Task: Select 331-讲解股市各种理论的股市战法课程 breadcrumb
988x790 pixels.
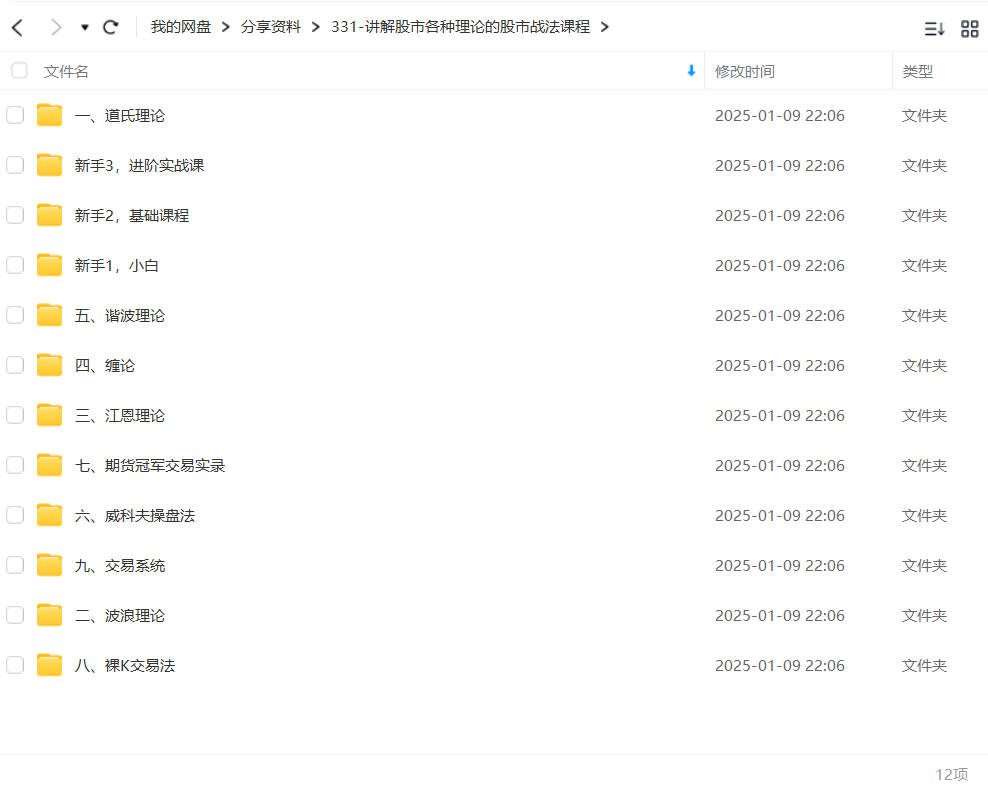Action: (x=461, y=27)
